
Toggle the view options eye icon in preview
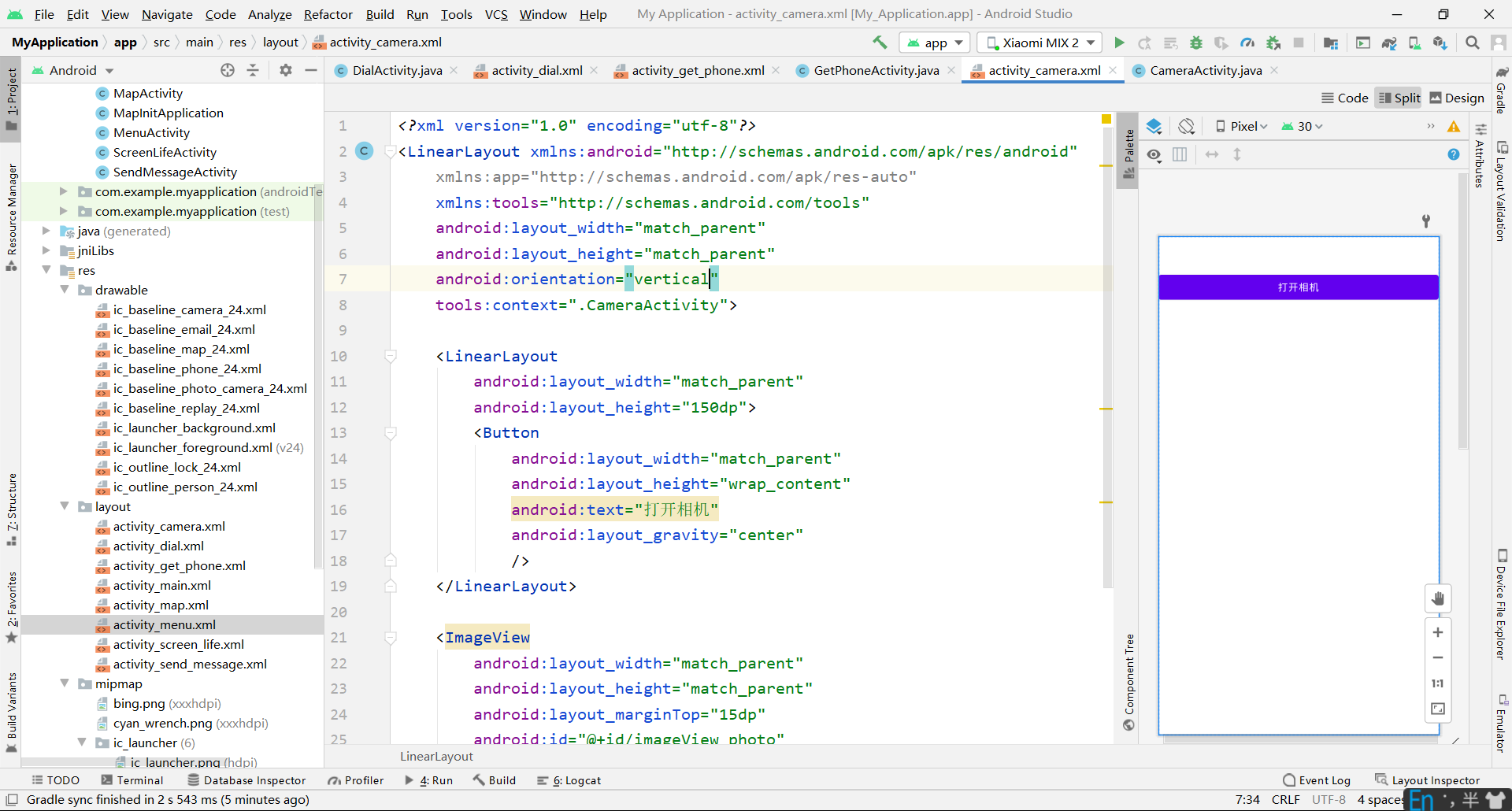click(1154, 155)
